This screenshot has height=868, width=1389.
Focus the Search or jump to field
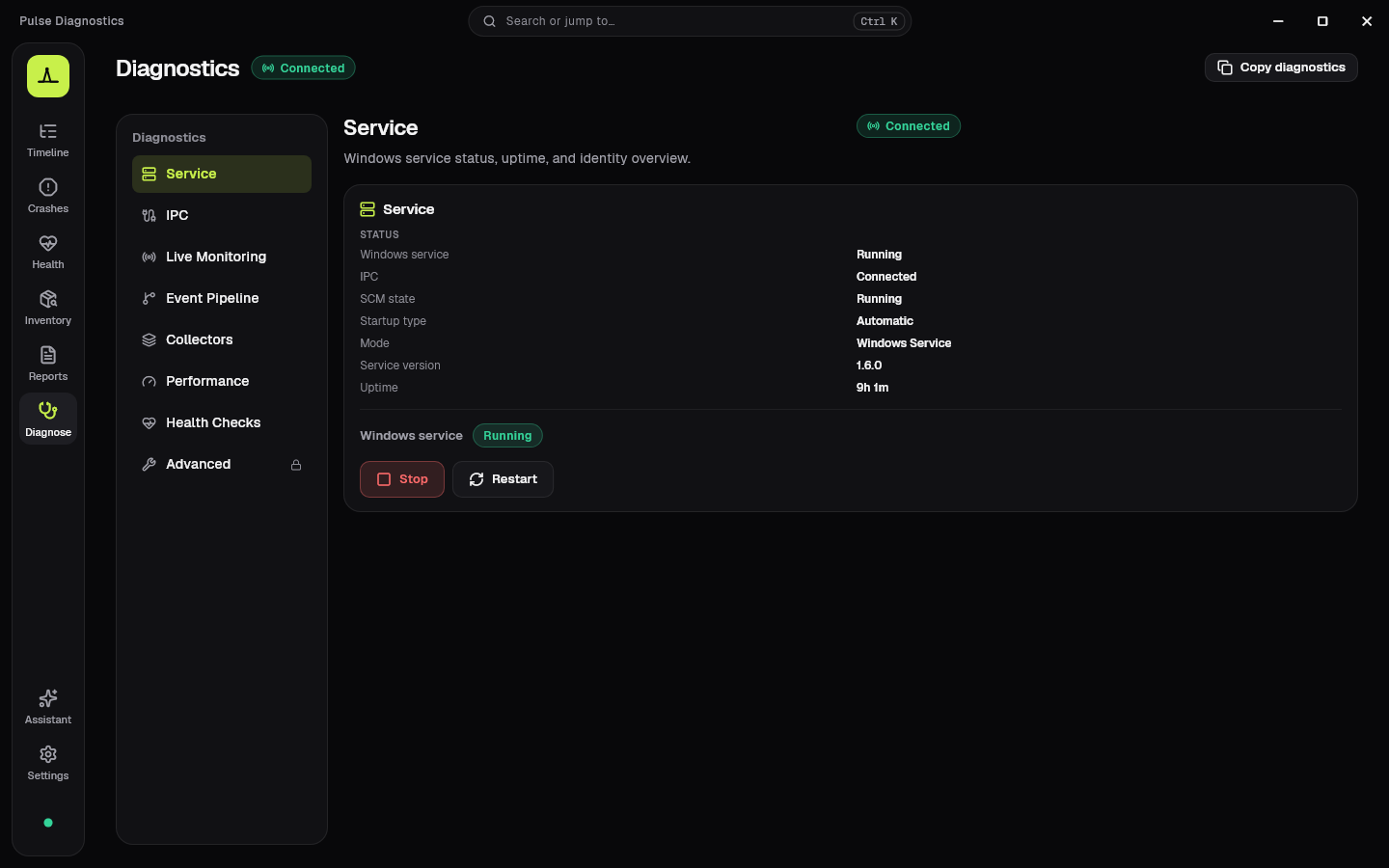[x=690, y=21]
